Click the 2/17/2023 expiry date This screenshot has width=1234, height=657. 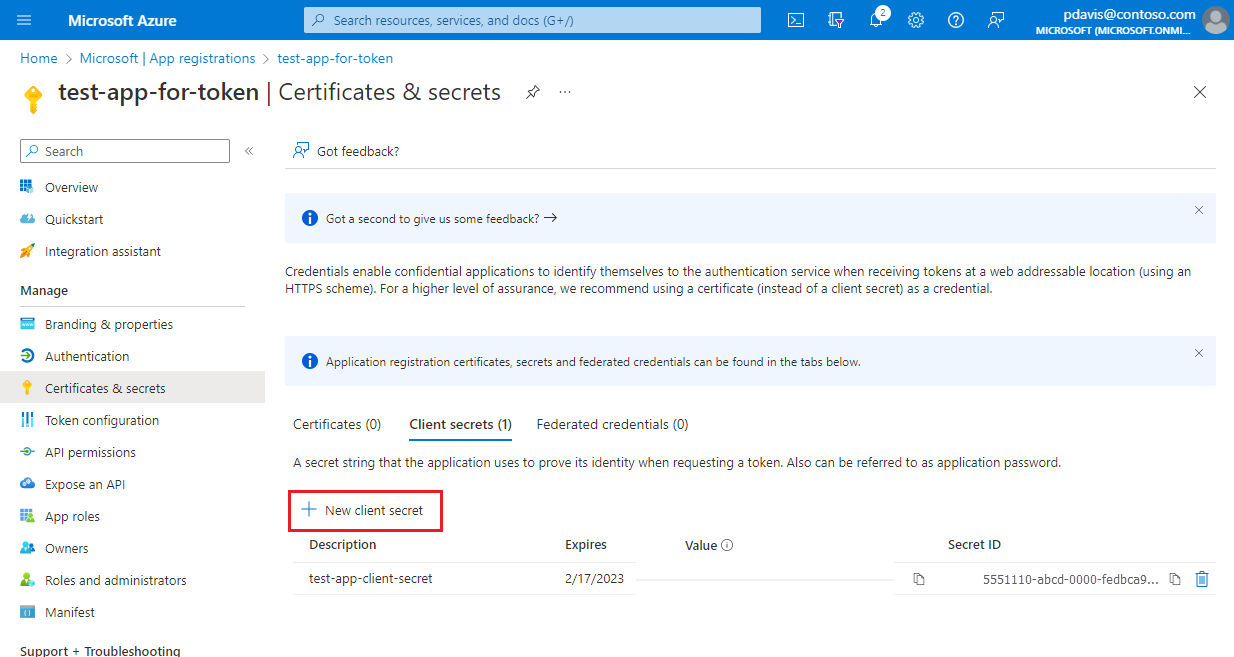point(594,578)
